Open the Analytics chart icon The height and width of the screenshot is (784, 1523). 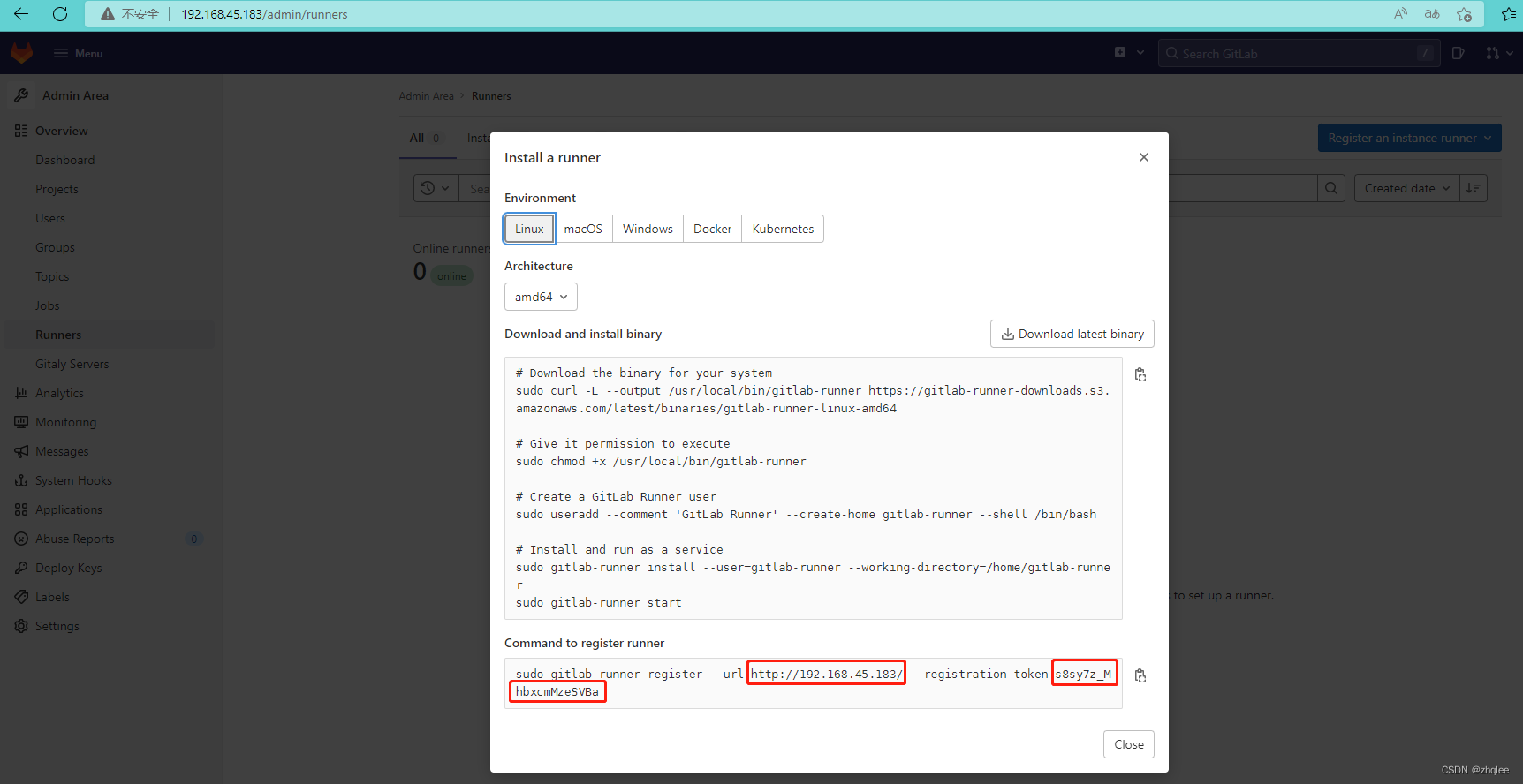[21, 393]
